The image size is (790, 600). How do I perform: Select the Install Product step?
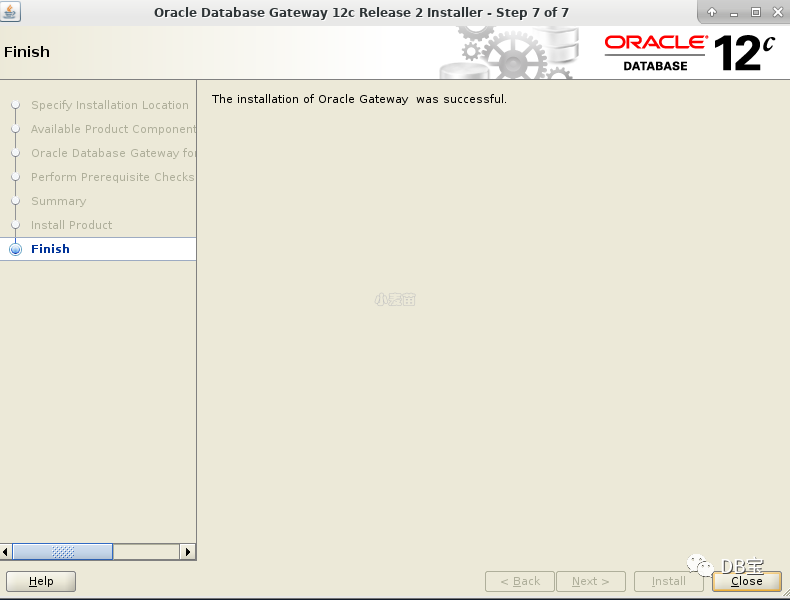[72, 225]
